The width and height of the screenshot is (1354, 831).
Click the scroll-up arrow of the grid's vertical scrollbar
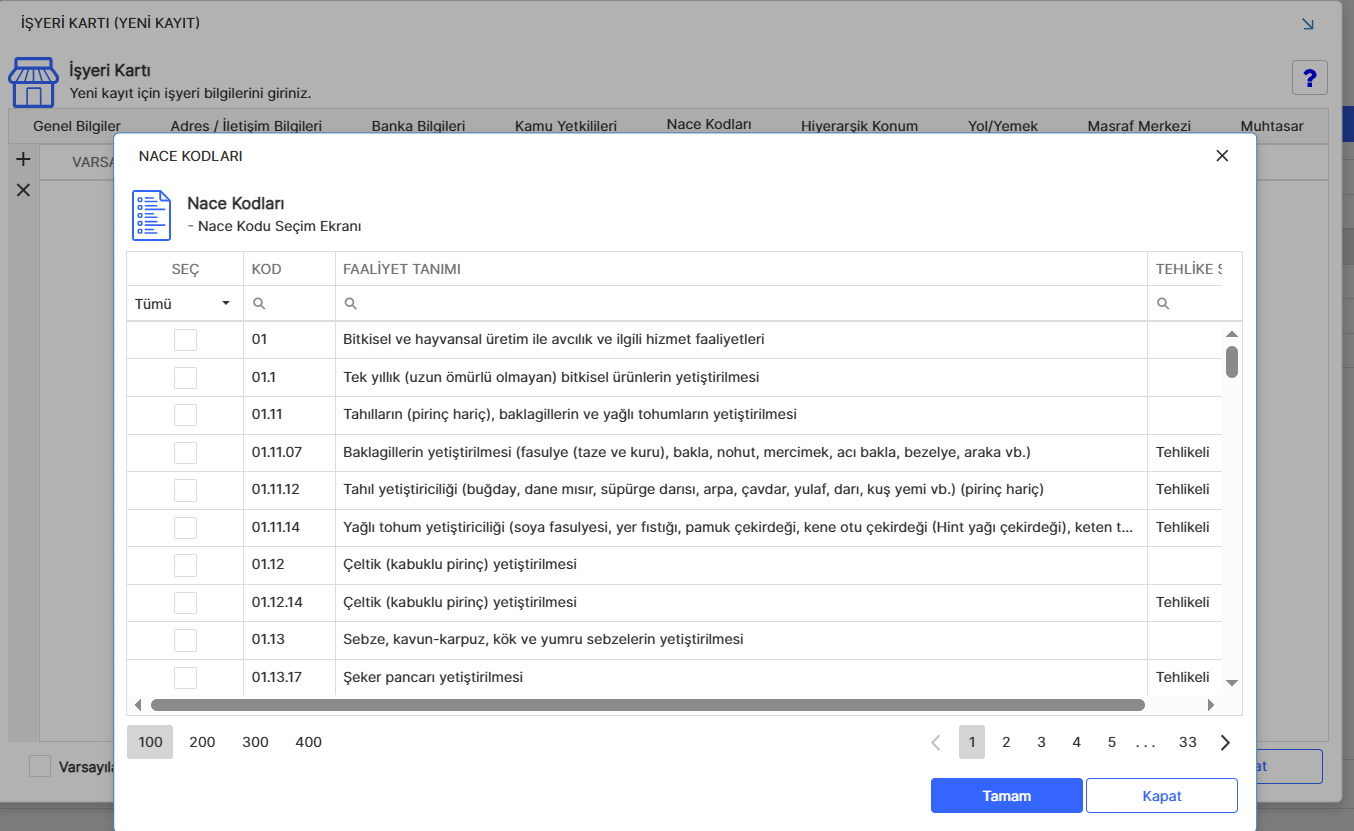coord(1232,334)
